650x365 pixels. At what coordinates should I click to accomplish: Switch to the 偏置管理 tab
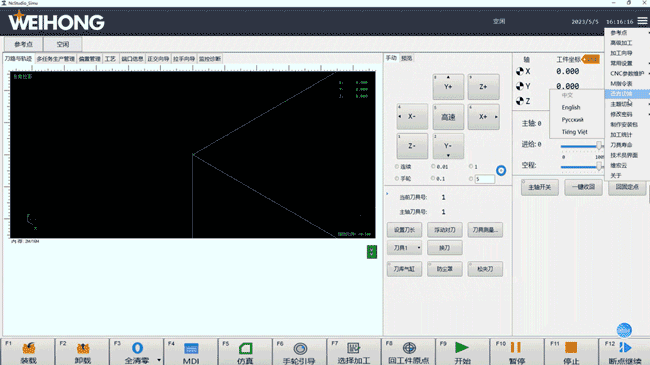[x=90, y=59]
